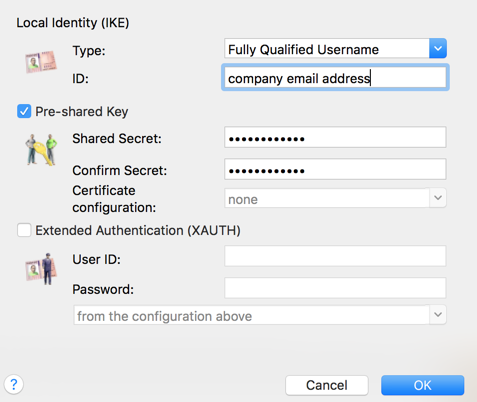The height and width of the screenshot is (402, 477).
Task: Uncheck the Pre-shared Key checkbox
Action: [24, 111]
